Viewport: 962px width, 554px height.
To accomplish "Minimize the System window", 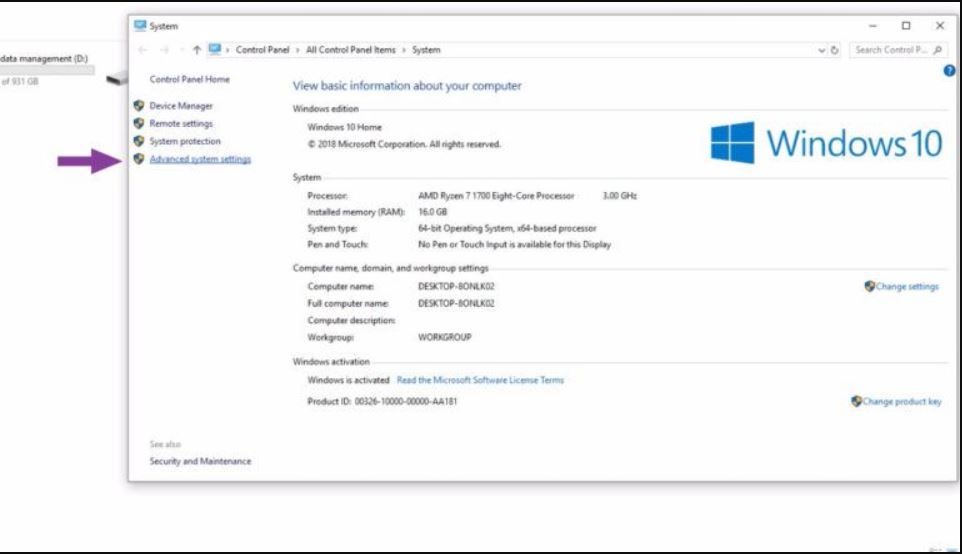I will pyautogui.click(x=872, y=26).
